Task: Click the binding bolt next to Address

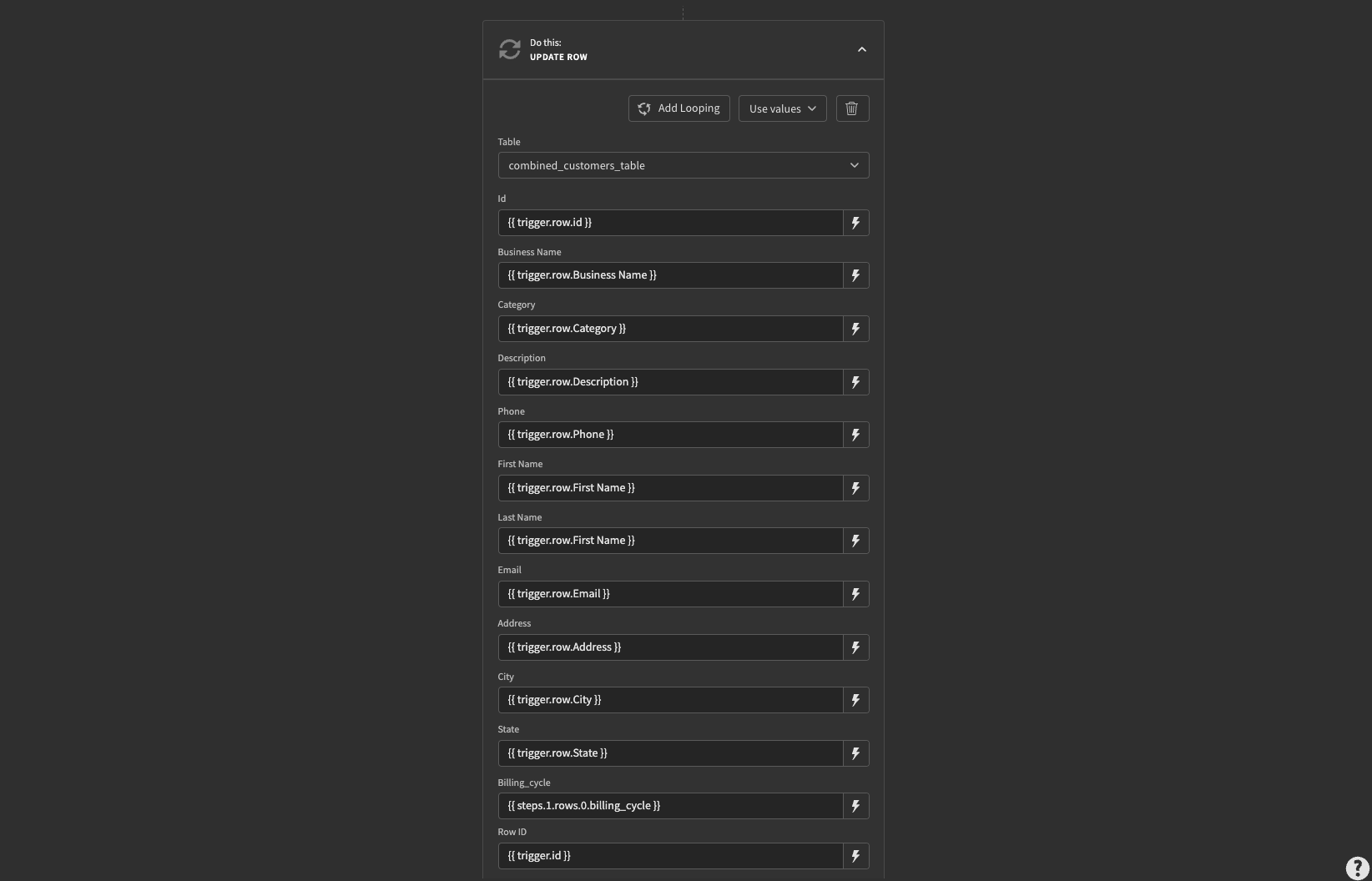Action: 855,647
